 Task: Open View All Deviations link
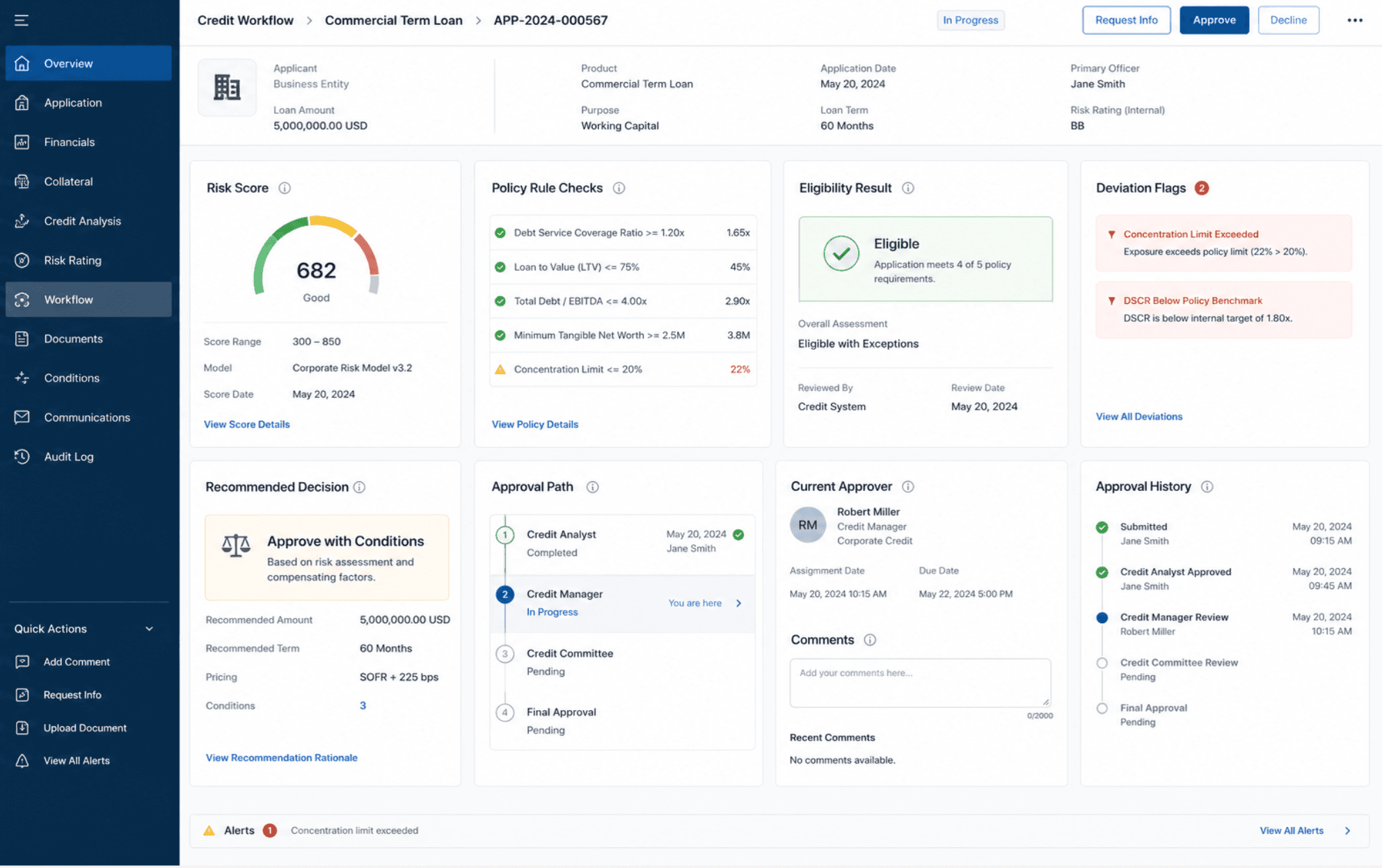point(1138,417)
